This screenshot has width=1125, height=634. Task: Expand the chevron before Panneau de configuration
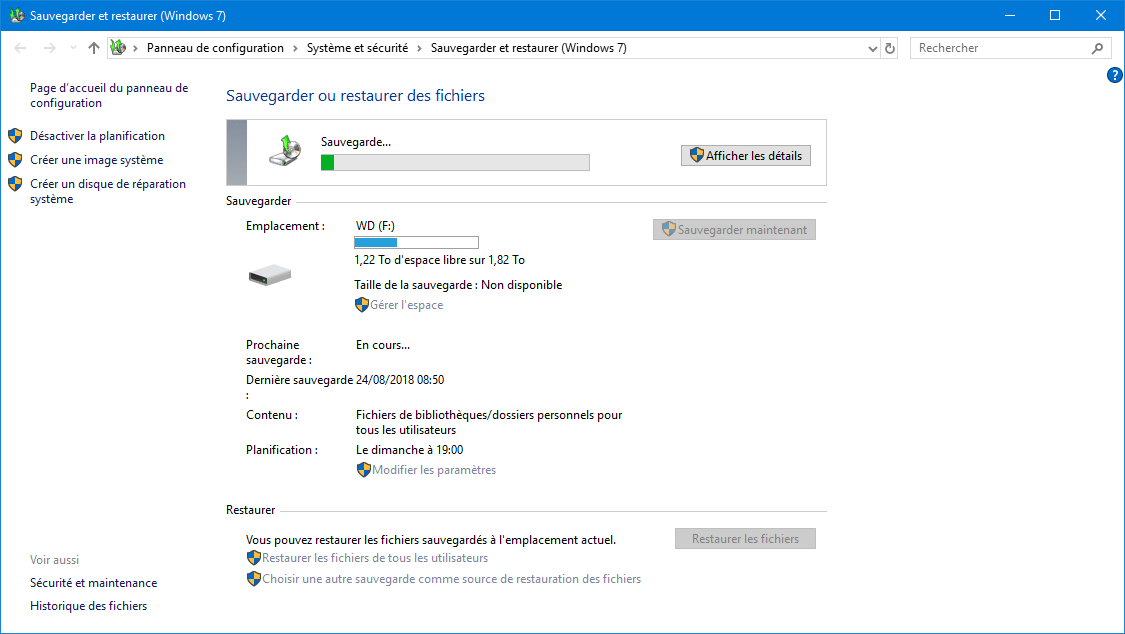[135, 49]
